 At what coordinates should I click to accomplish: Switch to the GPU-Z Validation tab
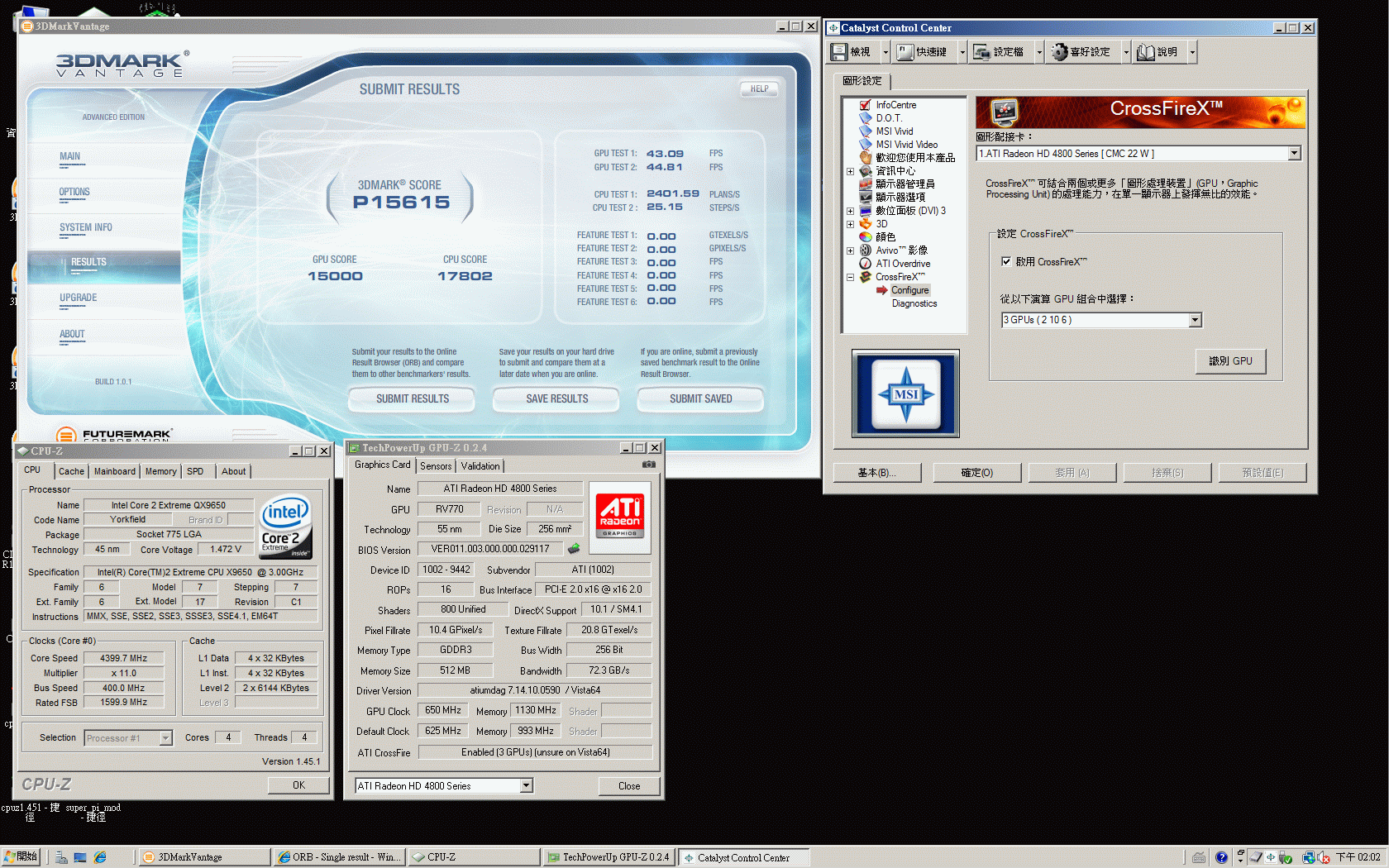(x=480, y=466)
